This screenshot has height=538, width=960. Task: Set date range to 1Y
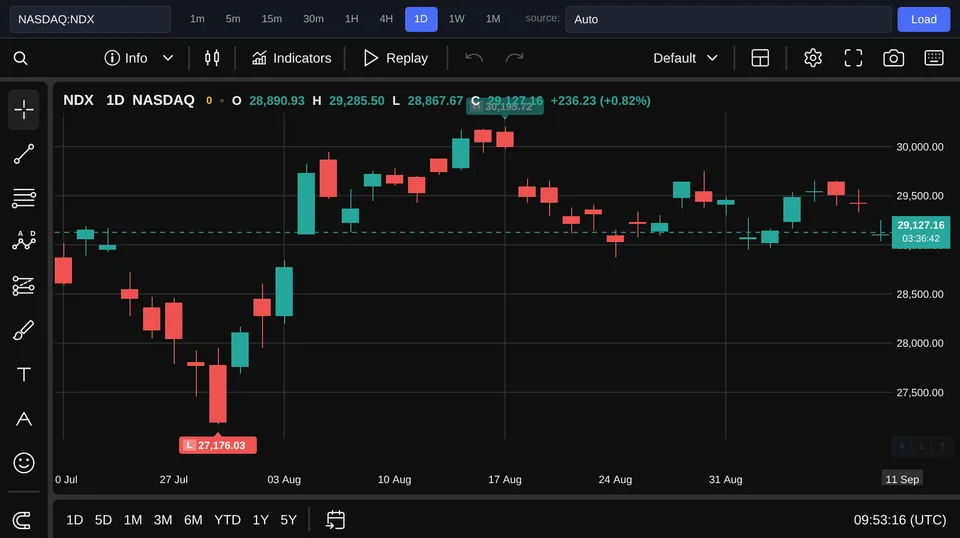(x=261, y=520)
